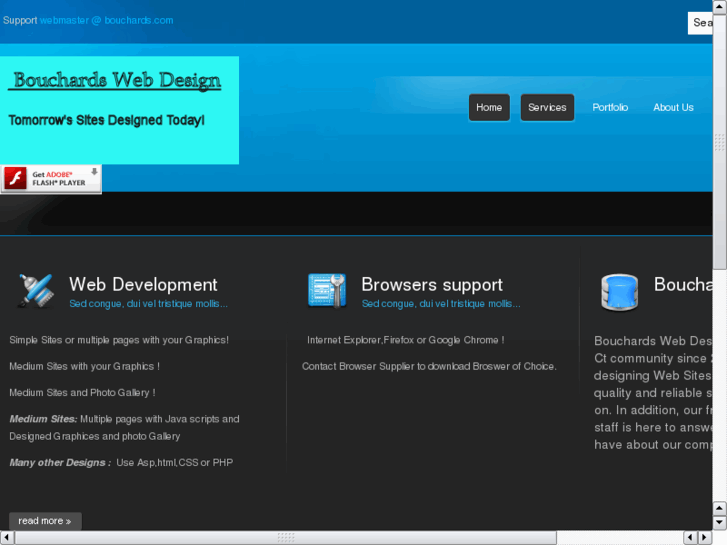Open the Bouchards Web Design logo link
This screenshot has height=545, width=727.
[115, 80]
